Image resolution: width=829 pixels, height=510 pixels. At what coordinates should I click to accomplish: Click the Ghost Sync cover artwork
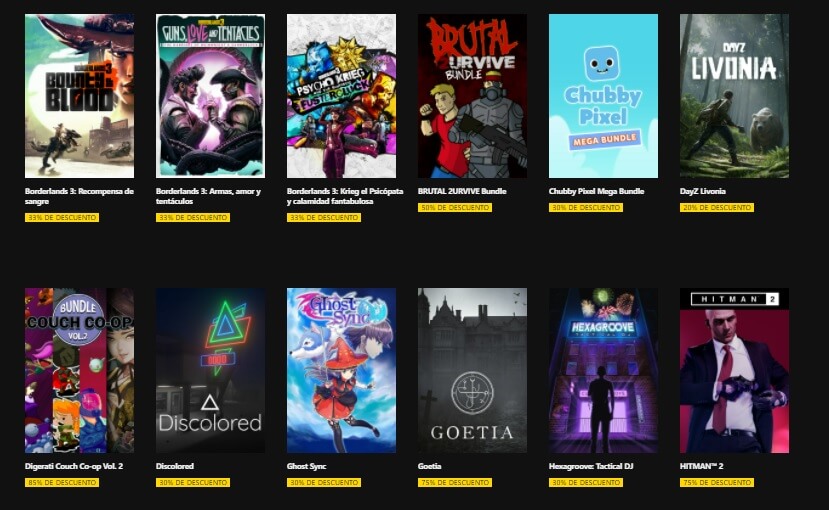click(x=341, y=370)
